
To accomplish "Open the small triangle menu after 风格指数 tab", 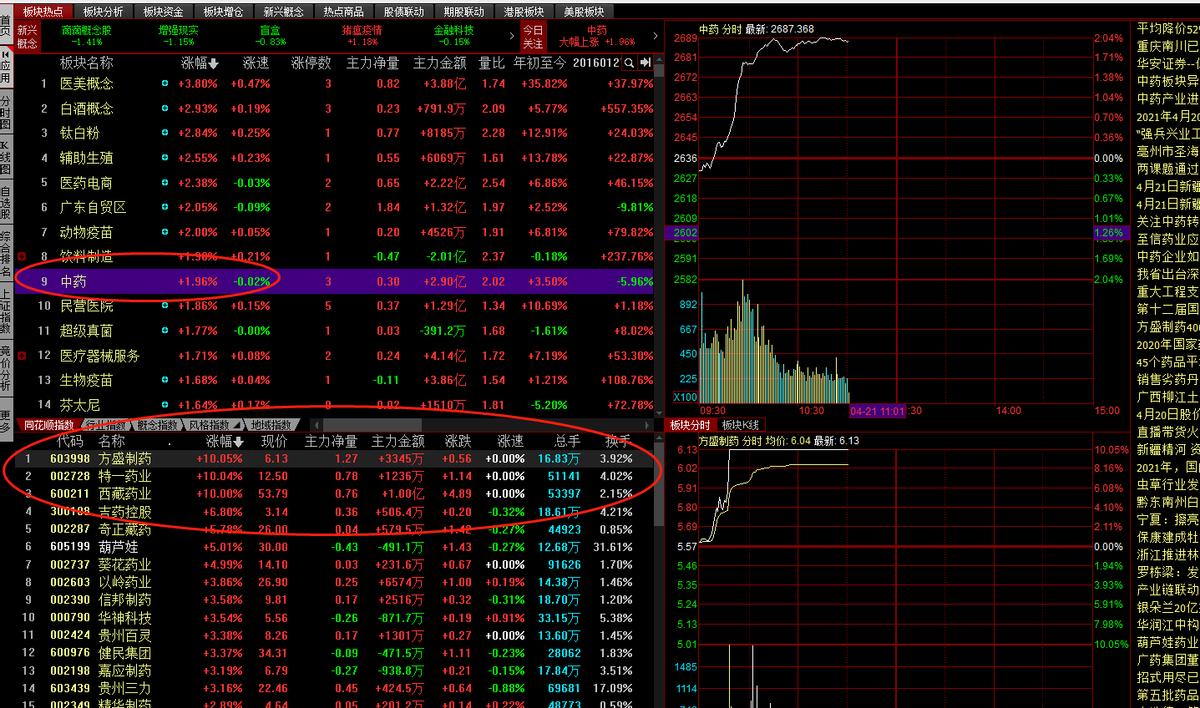I will click(237, 425).
